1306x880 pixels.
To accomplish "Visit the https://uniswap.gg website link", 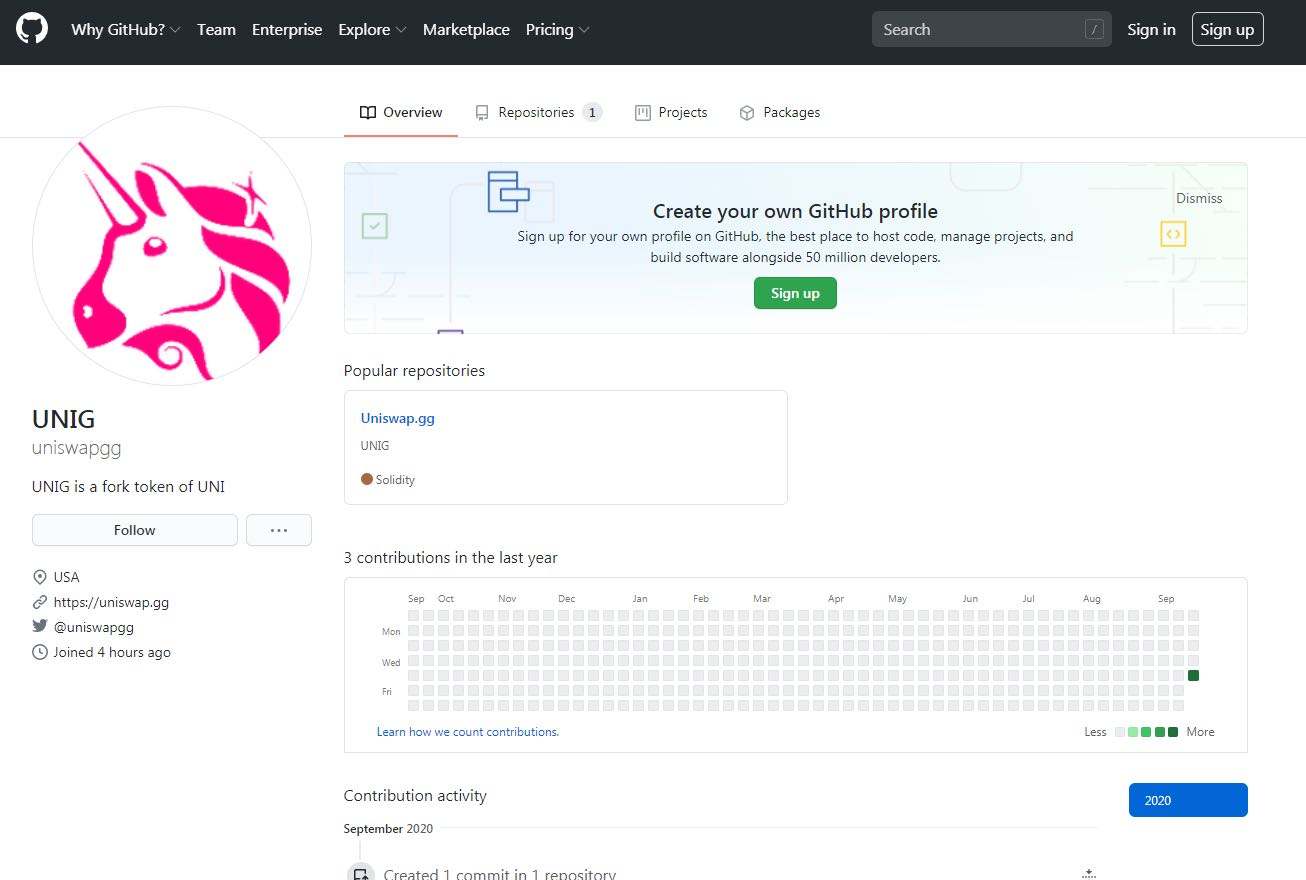I will coord(111,602).
